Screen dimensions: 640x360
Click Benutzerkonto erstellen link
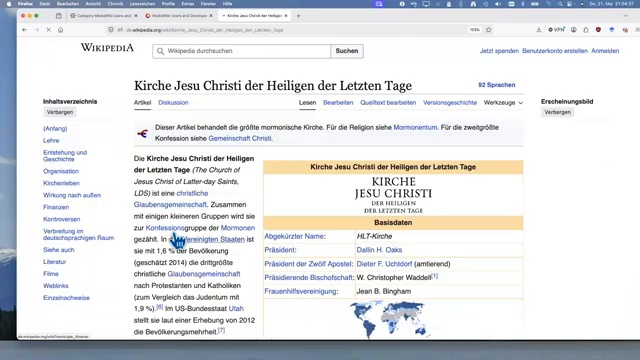click(555, 51)
